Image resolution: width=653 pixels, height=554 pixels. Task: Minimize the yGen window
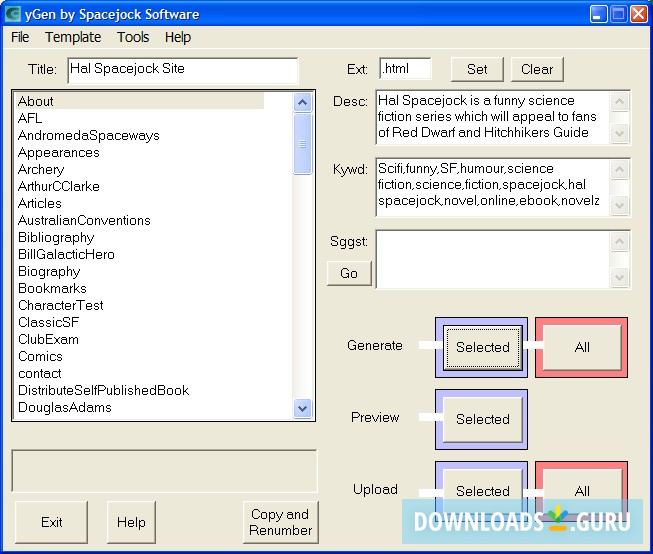pos(598,14)
